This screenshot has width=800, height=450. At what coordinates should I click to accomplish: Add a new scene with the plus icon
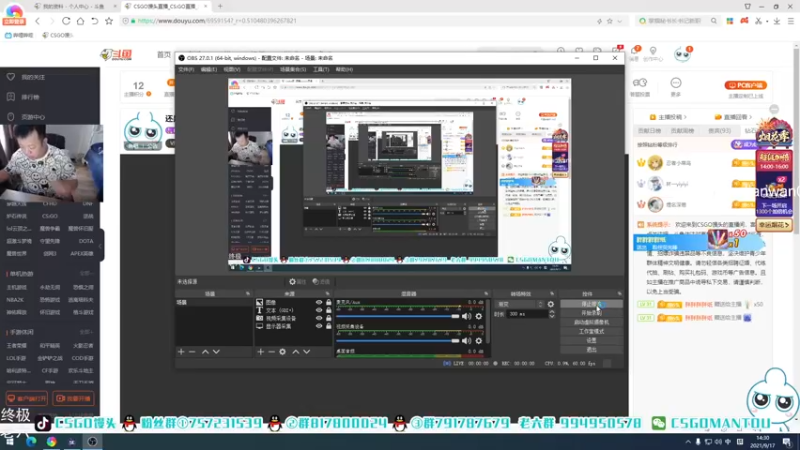click(x=181, y=352)
